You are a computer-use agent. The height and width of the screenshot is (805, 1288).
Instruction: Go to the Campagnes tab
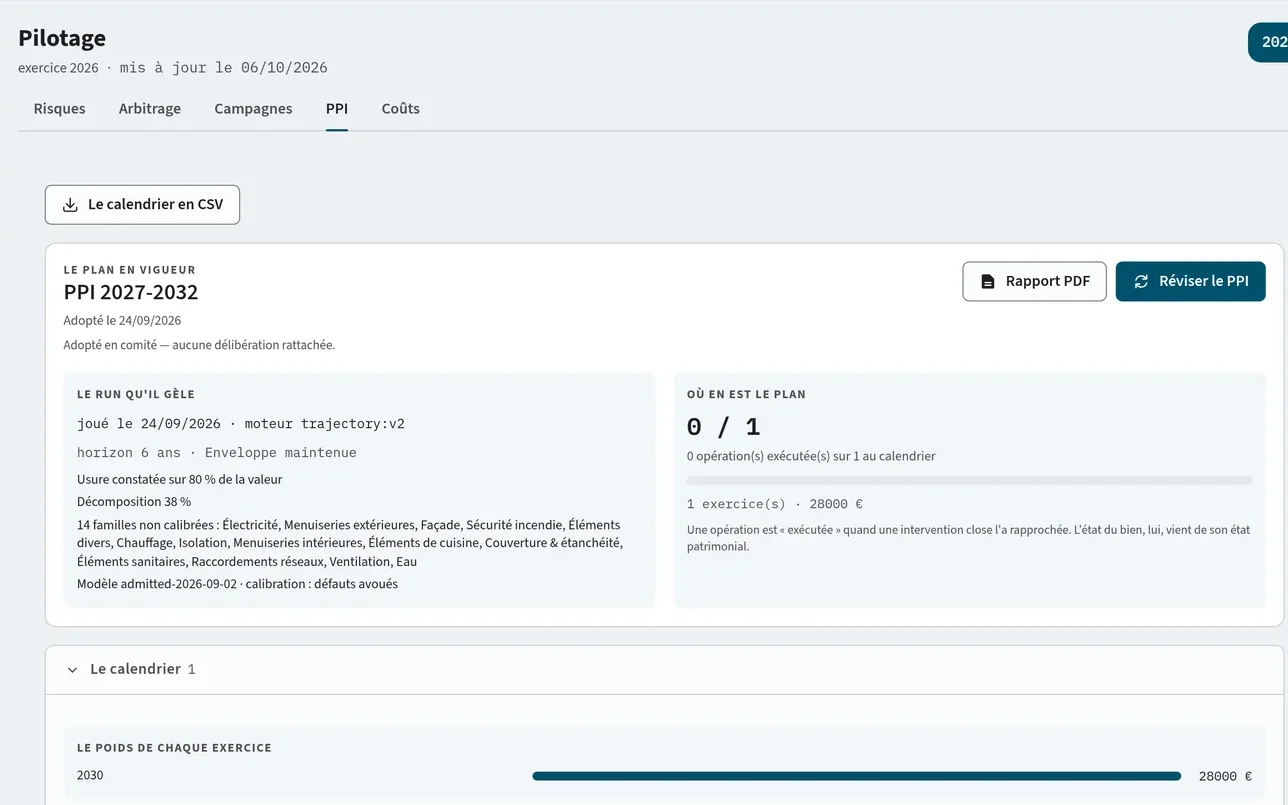(x=253, y=109)
